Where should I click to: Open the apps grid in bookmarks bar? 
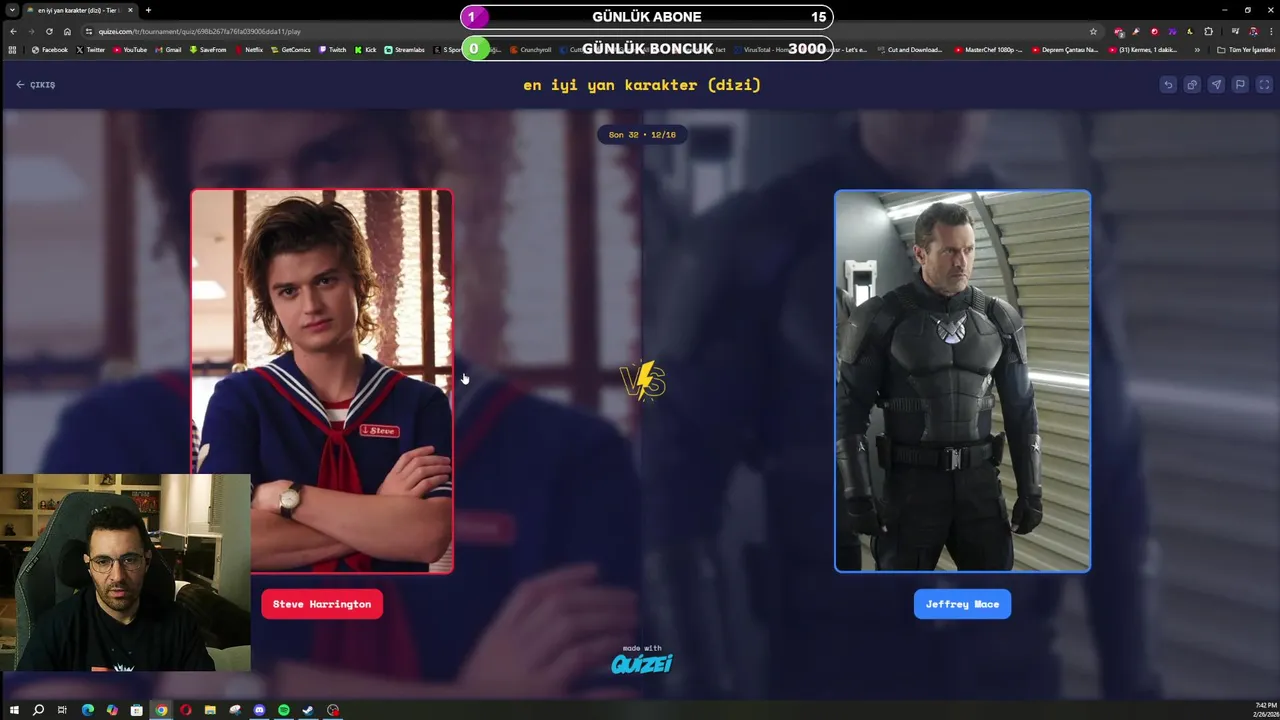tap(12, 49)
